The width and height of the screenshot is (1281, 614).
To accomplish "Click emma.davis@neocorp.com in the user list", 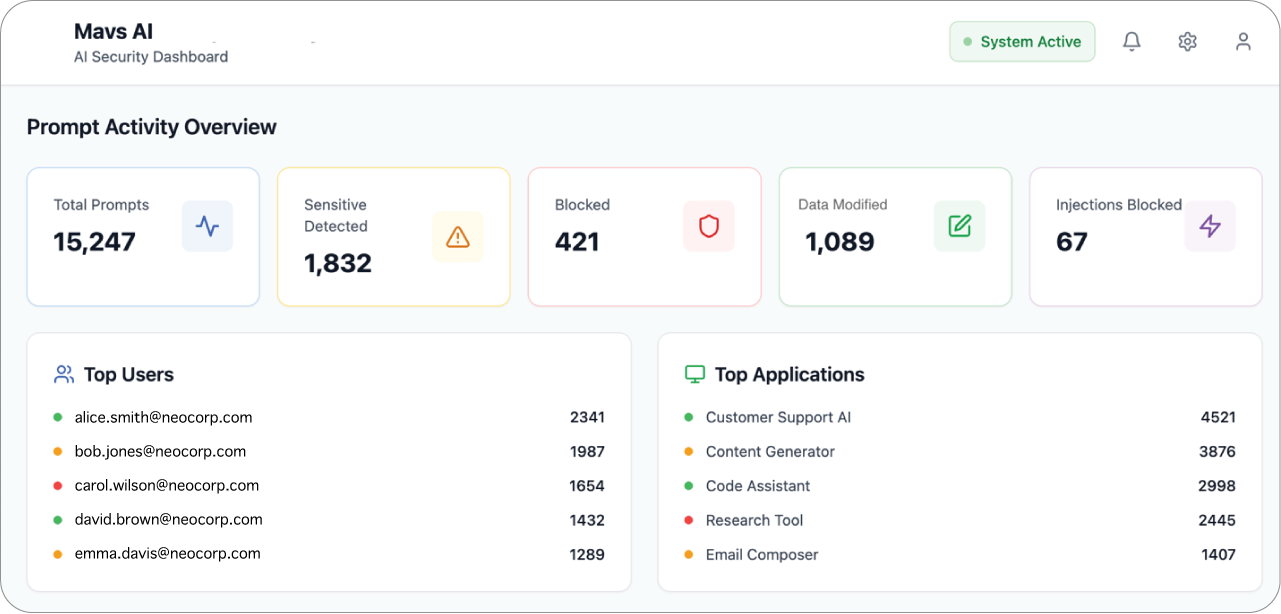I will click(167, 554).
